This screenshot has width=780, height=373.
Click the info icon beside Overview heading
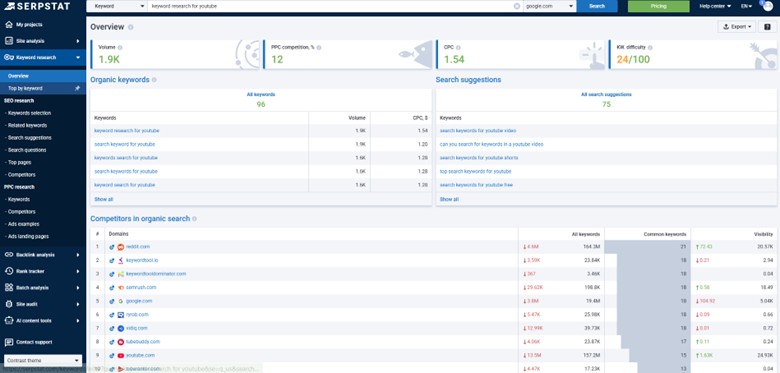pos(131,27)
